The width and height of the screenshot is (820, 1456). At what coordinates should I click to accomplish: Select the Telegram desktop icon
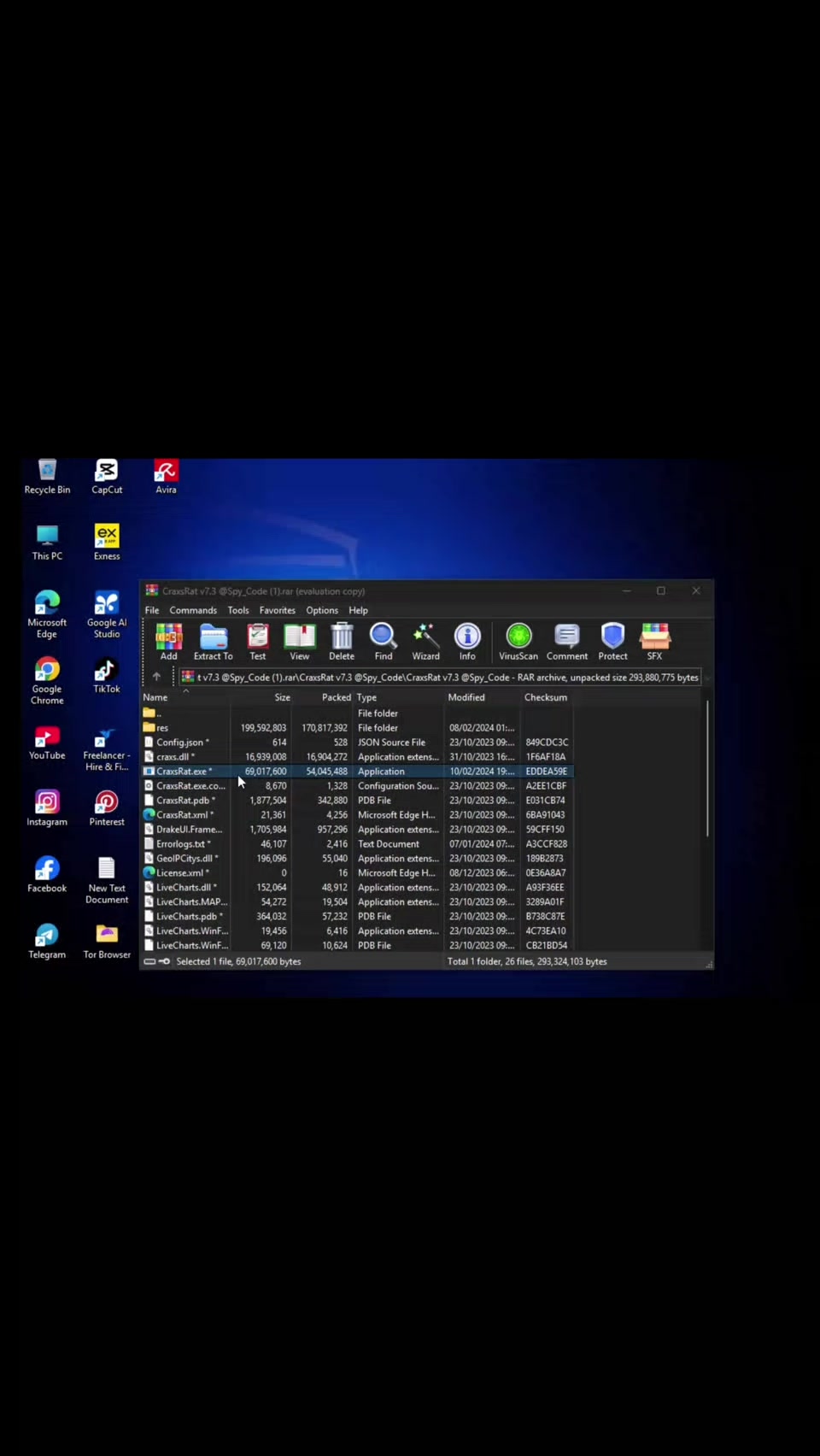pos(47,942)
